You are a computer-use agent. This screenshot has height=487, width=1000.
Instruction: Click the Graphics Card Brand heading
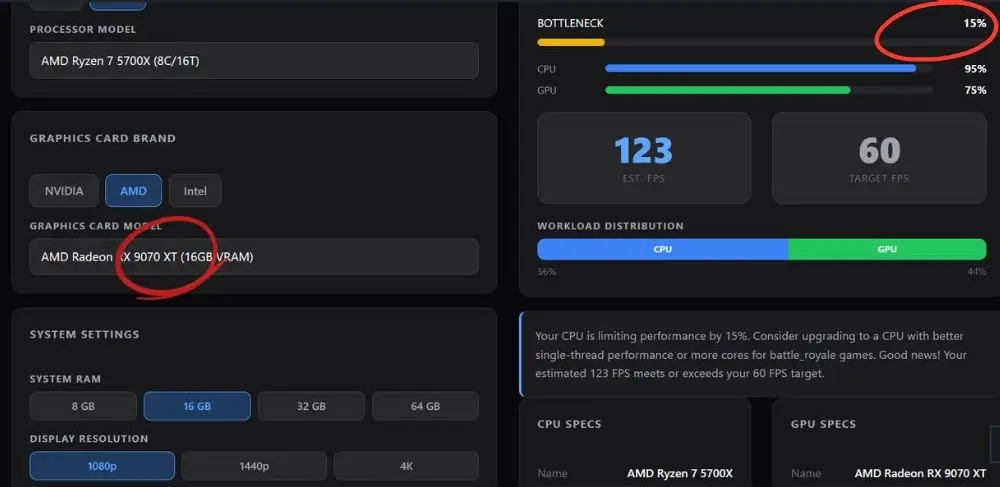pos(103,138)
